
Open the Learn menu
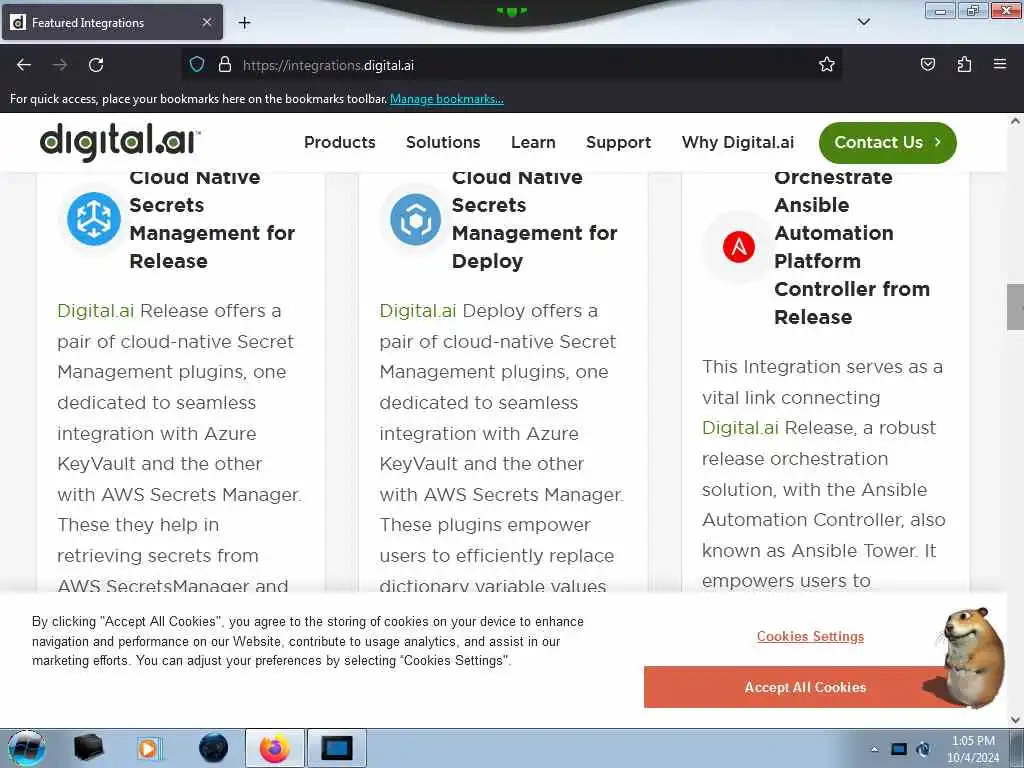[533, 142]
